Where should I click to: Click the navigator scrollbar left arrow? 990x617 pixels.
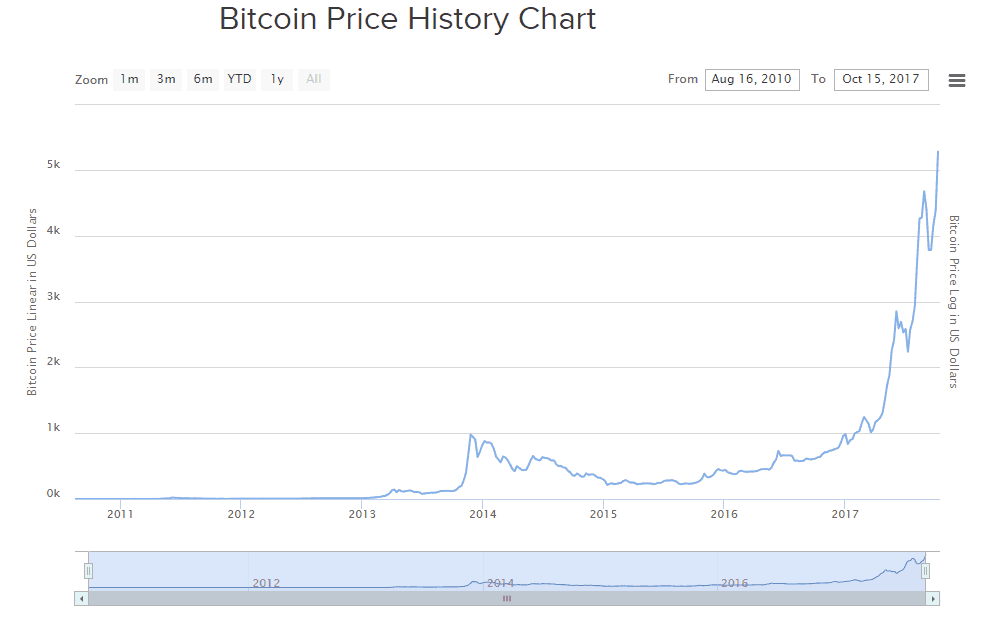81,598
